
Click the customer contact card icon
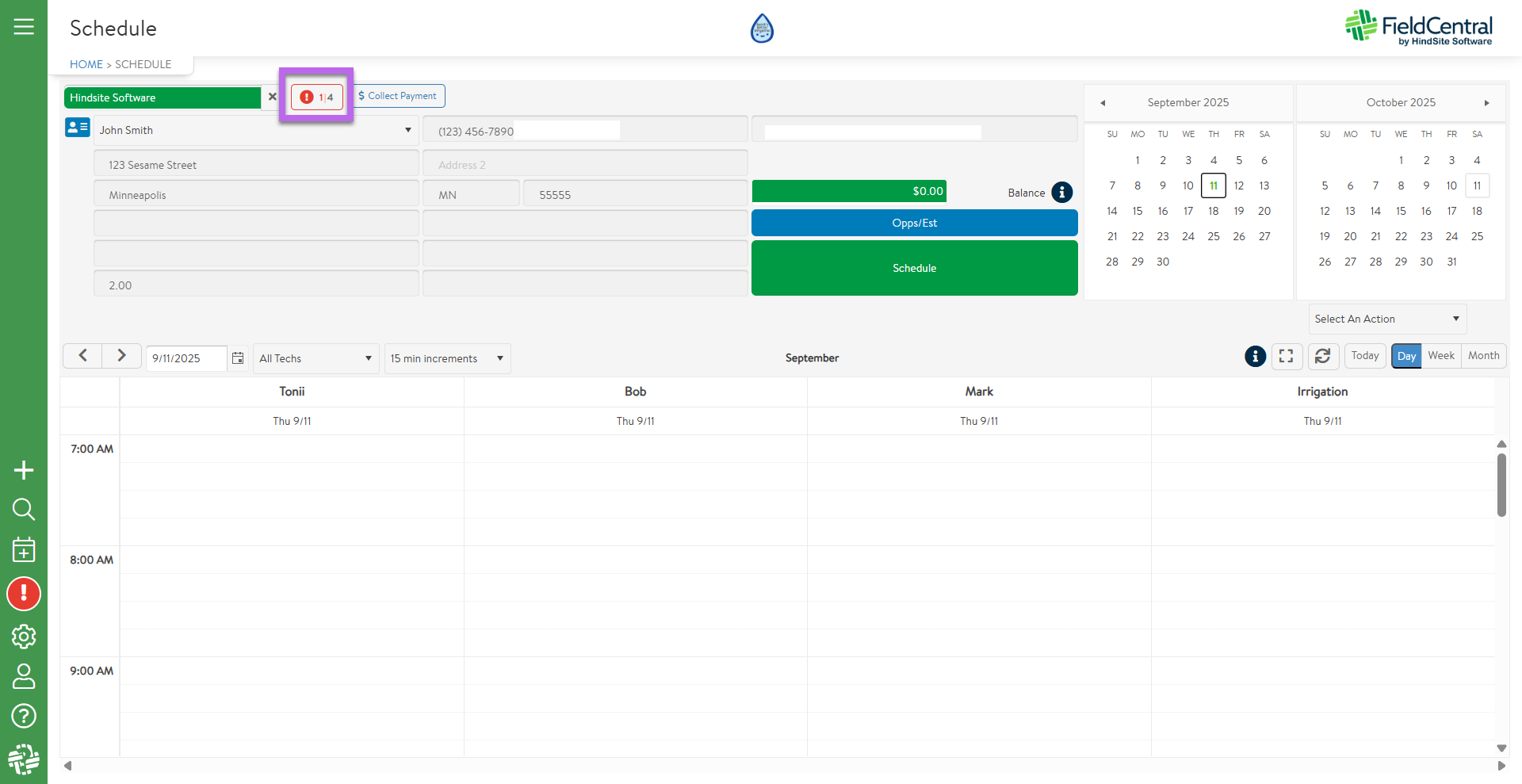77,128
